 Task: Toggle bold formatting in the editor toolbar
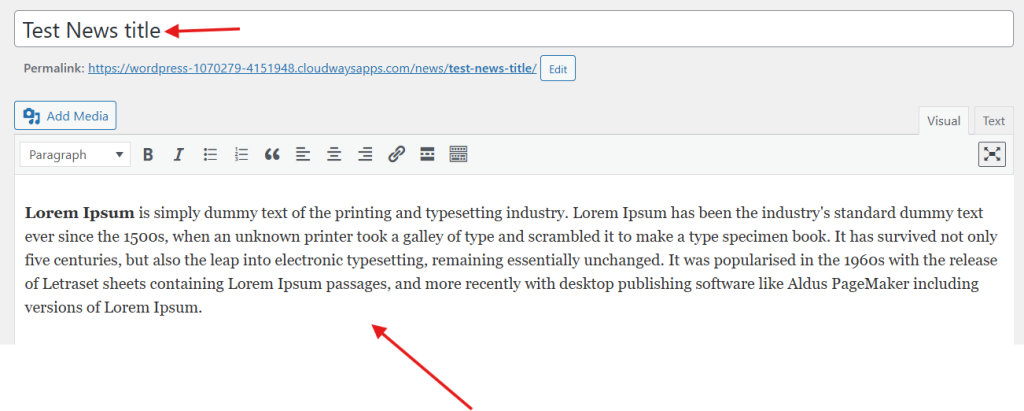pos(148,154)
